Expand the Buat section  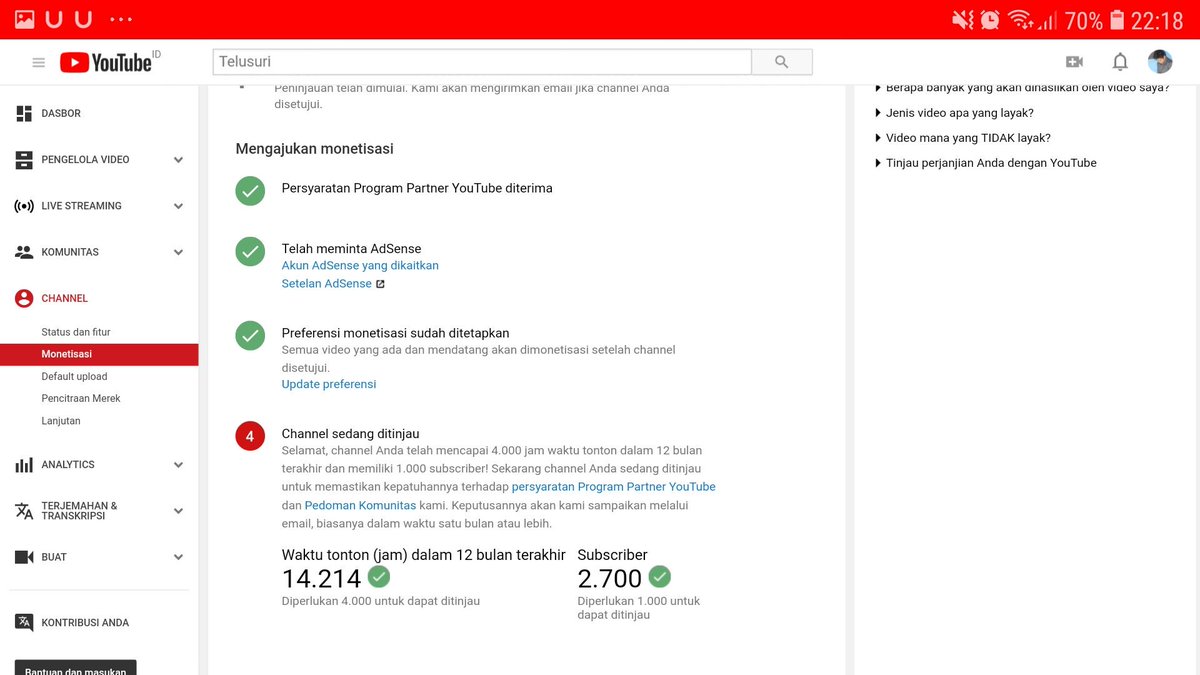(179, 557)
